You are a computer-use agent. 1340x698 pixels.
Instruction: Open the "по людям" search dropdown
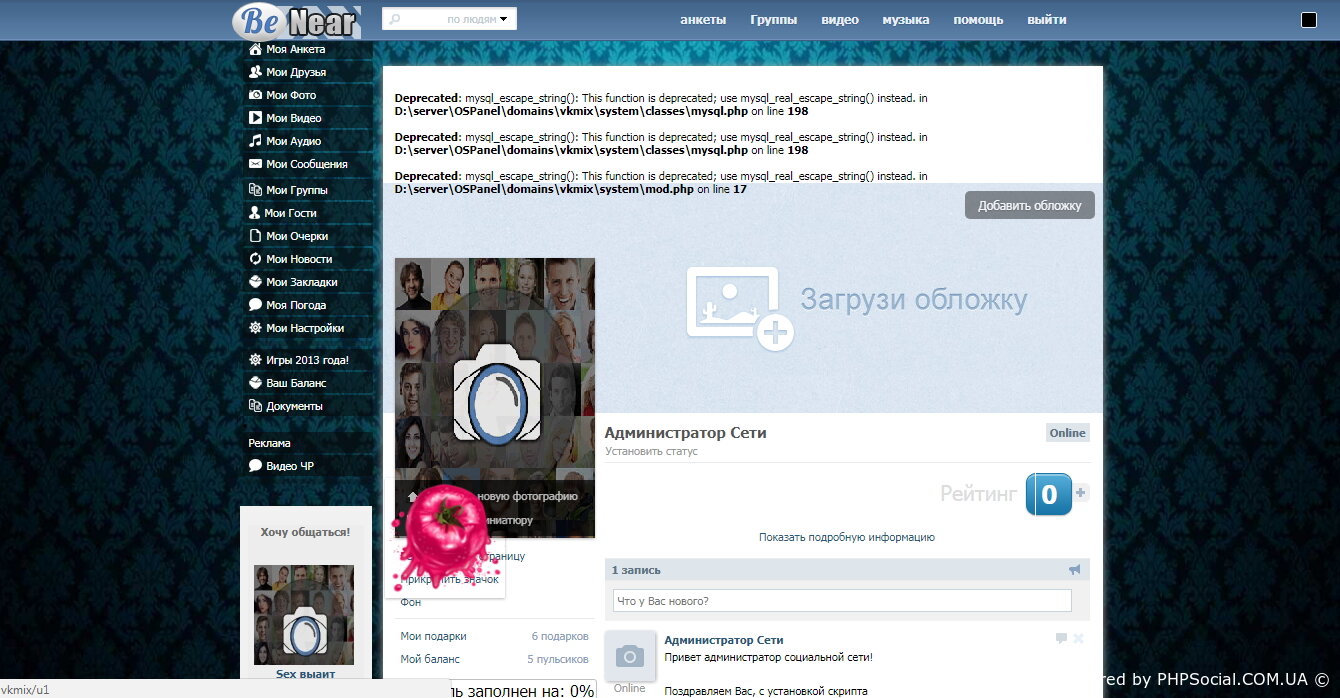(478, 19)
